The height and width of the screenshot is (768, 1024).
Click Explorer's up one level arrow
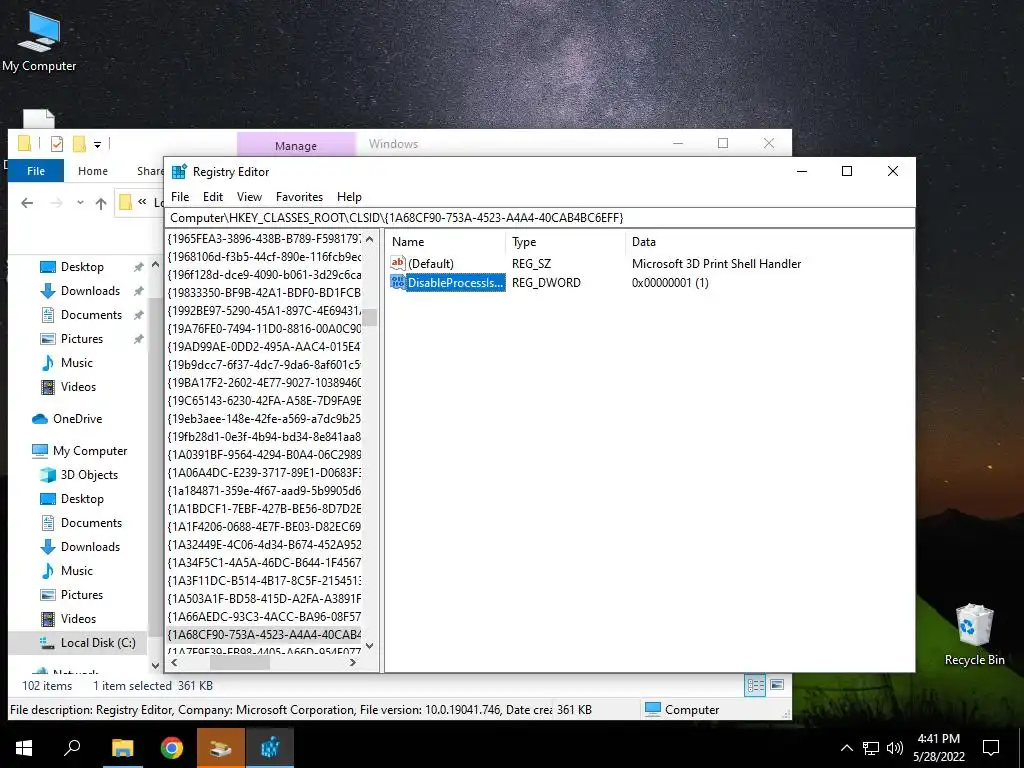click(x=101, y=203)
